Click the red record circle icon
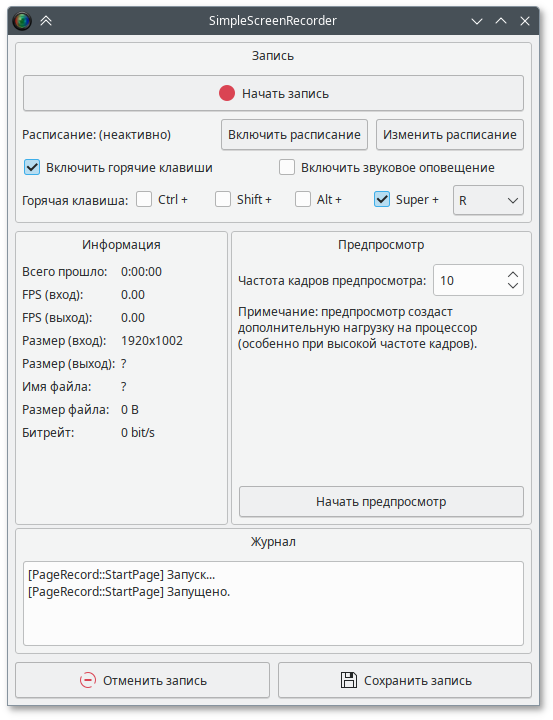553x720 pixels. point(227,93)
